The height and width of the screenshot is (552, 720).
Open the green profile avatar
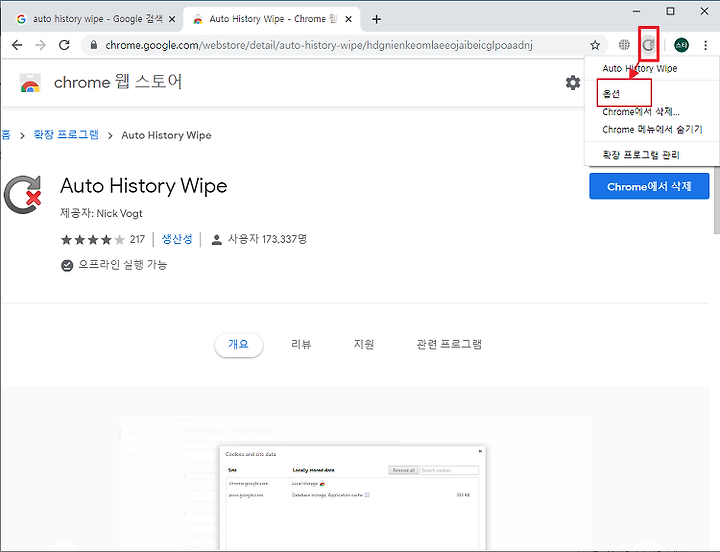(681, 45)
